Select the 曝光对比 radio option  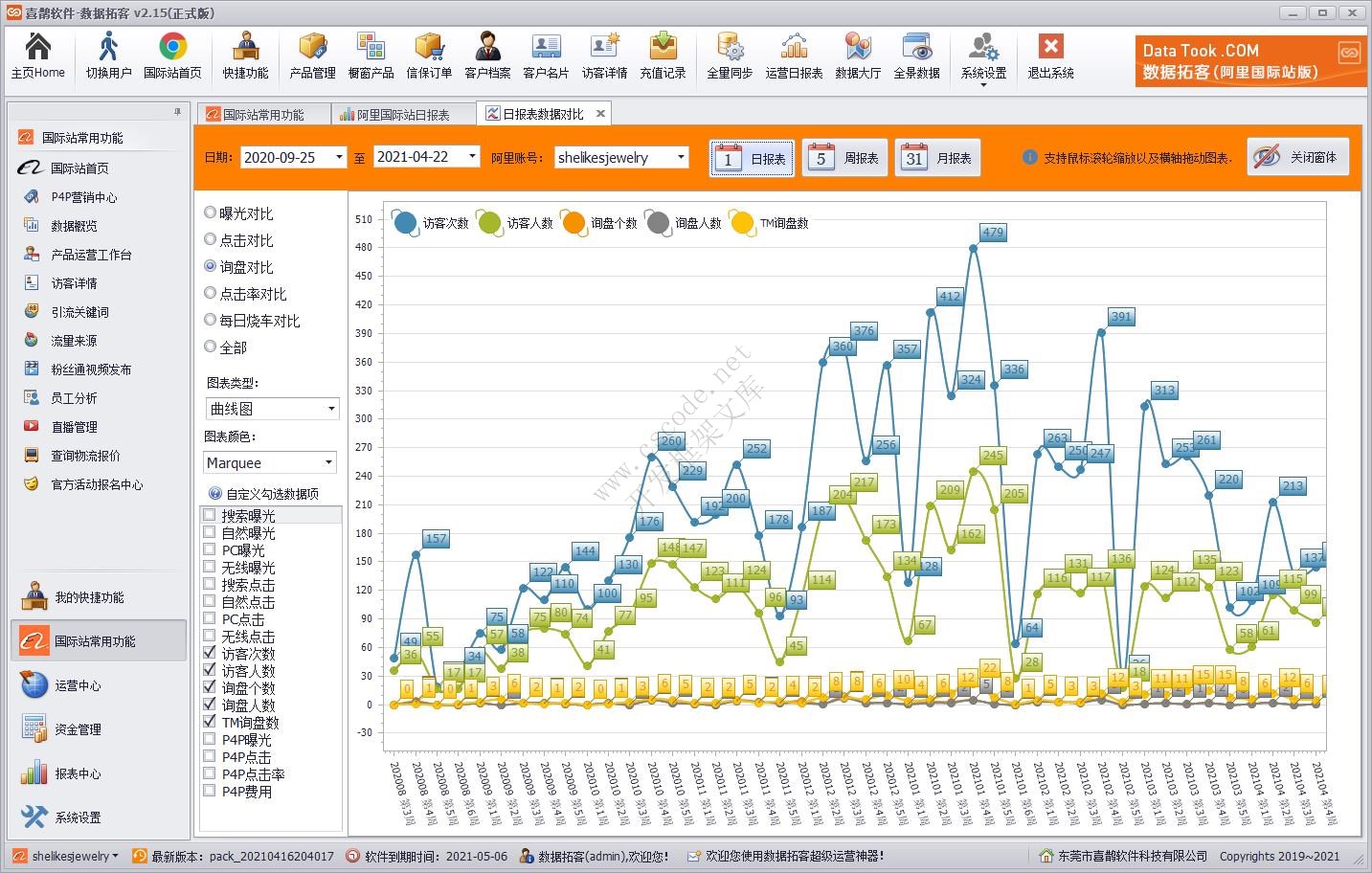coord(211,213)
